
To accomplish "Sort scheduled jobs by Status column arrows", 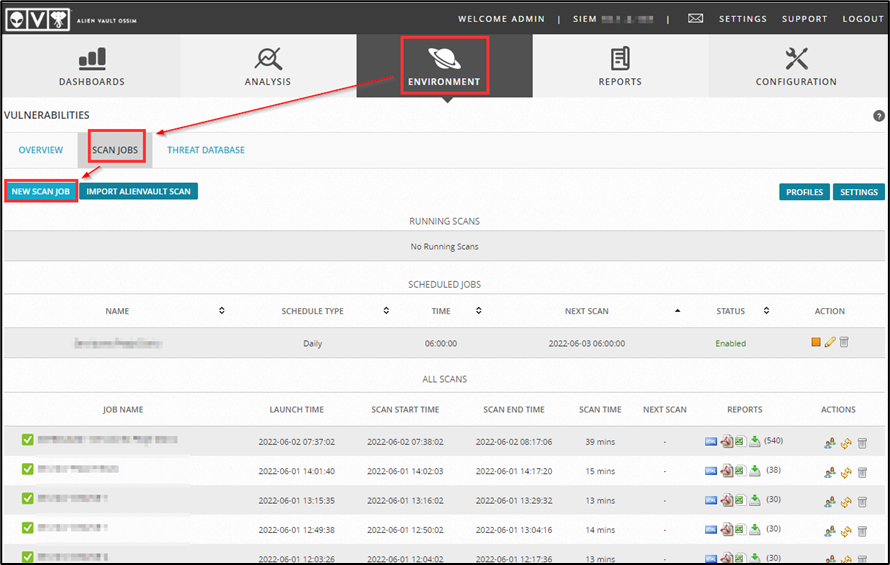I will [766, 311].
